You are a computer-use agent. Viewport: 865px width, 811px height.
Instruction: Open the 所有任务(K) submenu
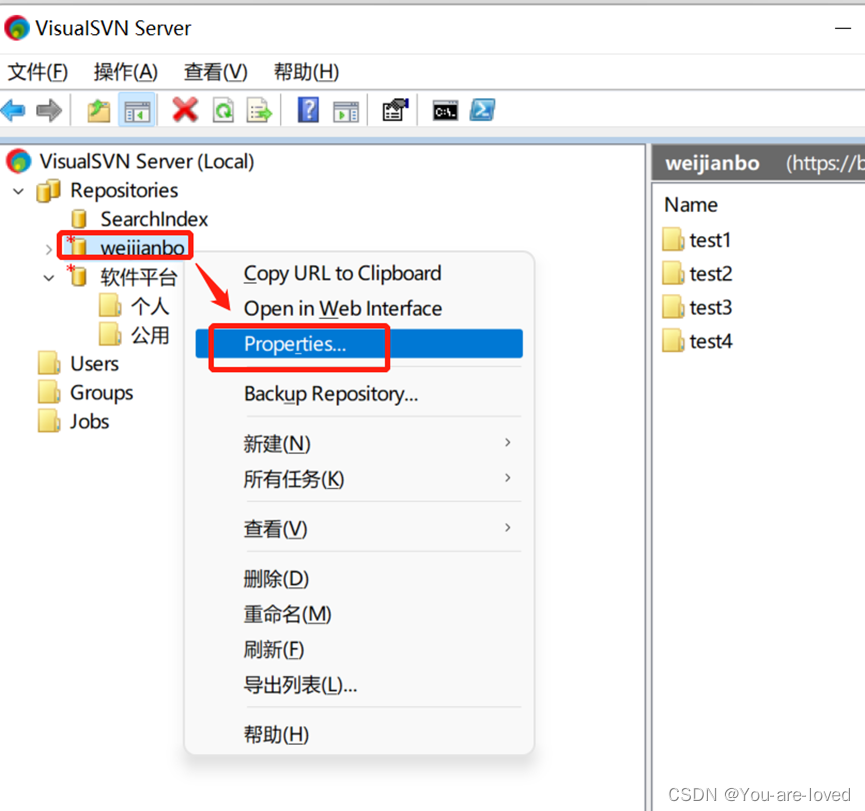tap(359, 479)
